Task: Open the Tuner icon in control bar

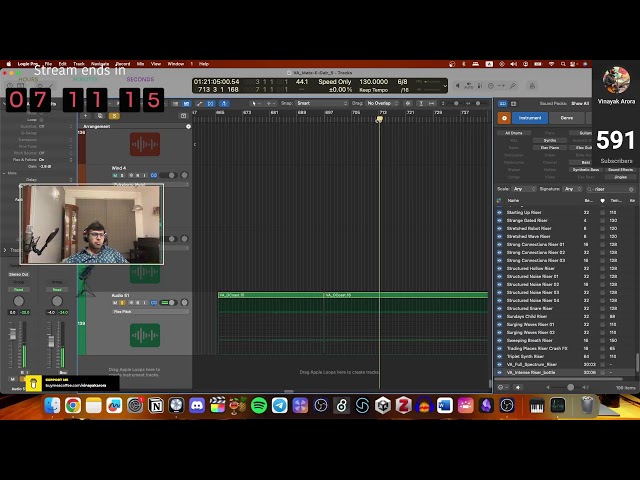Action: click(513, 86)
